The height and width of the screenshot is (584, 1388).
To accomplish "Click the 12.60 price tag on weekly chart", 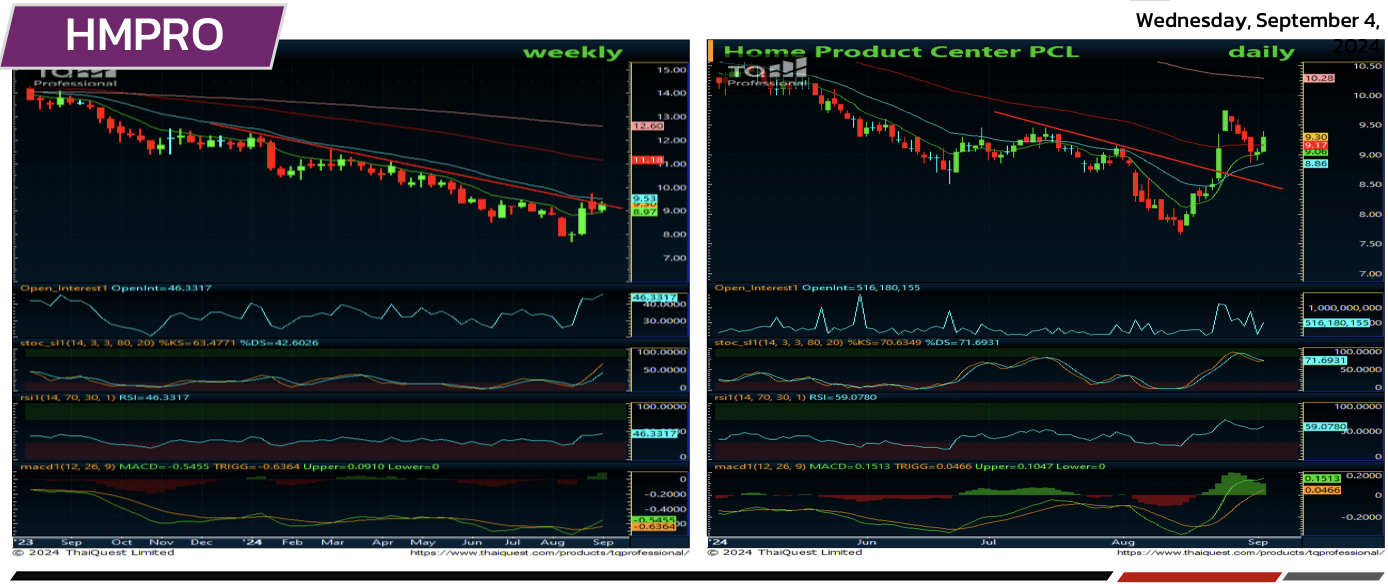I will [648, 127].
